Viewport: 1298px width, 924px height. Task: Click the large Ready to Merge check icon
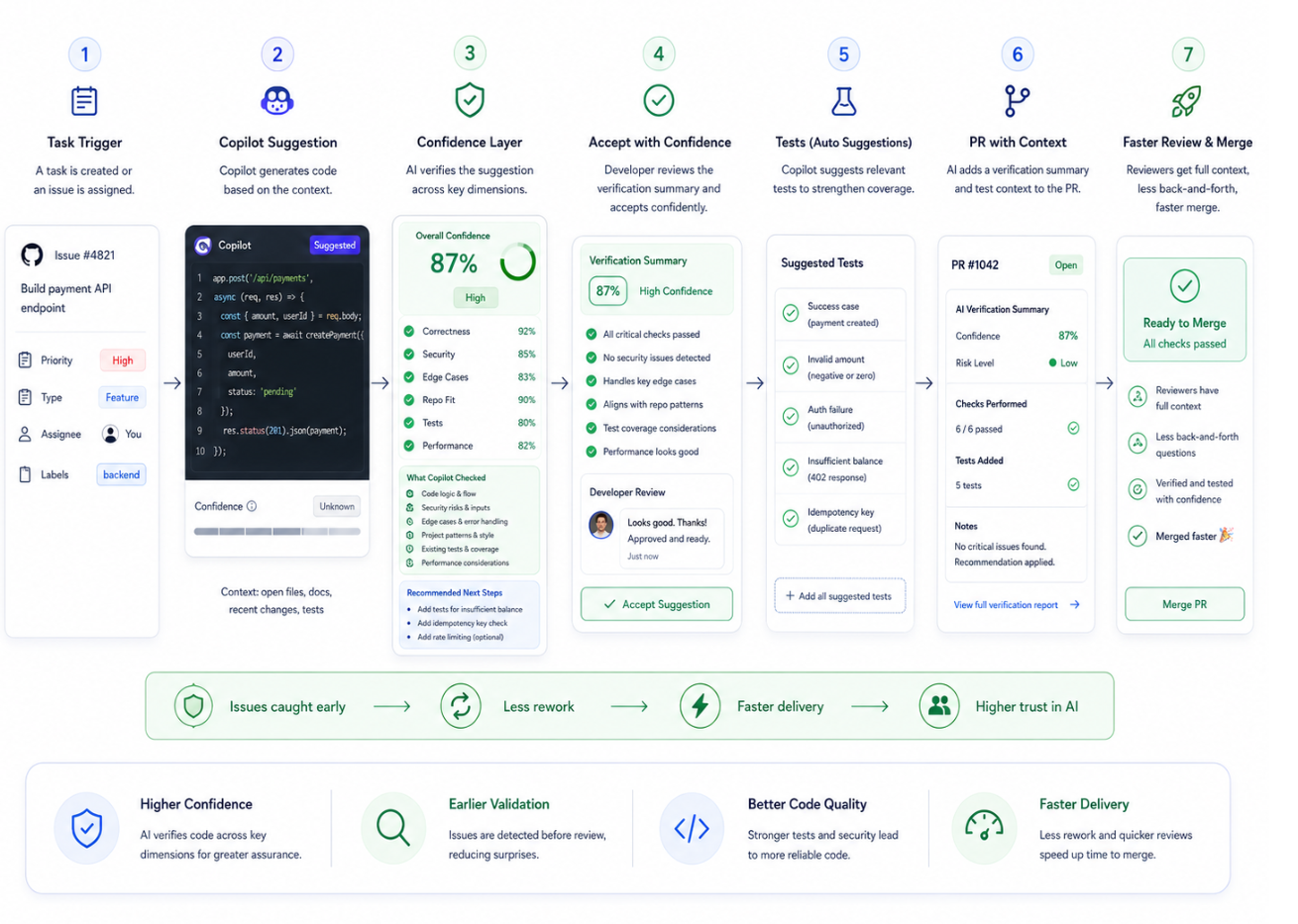point(1184,286)
